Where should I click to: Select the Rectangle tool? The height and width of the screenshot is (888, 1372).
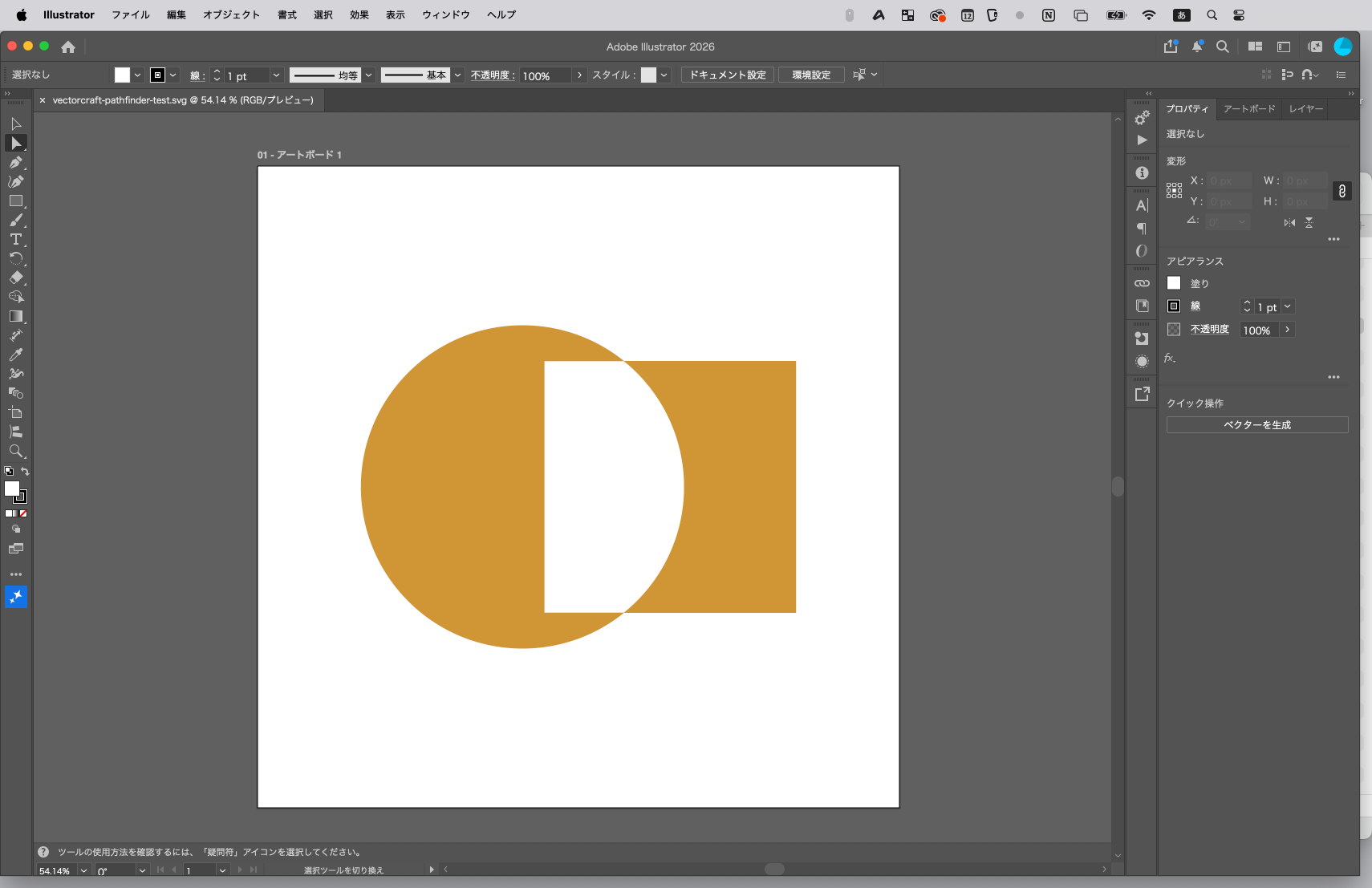(15, 201)
